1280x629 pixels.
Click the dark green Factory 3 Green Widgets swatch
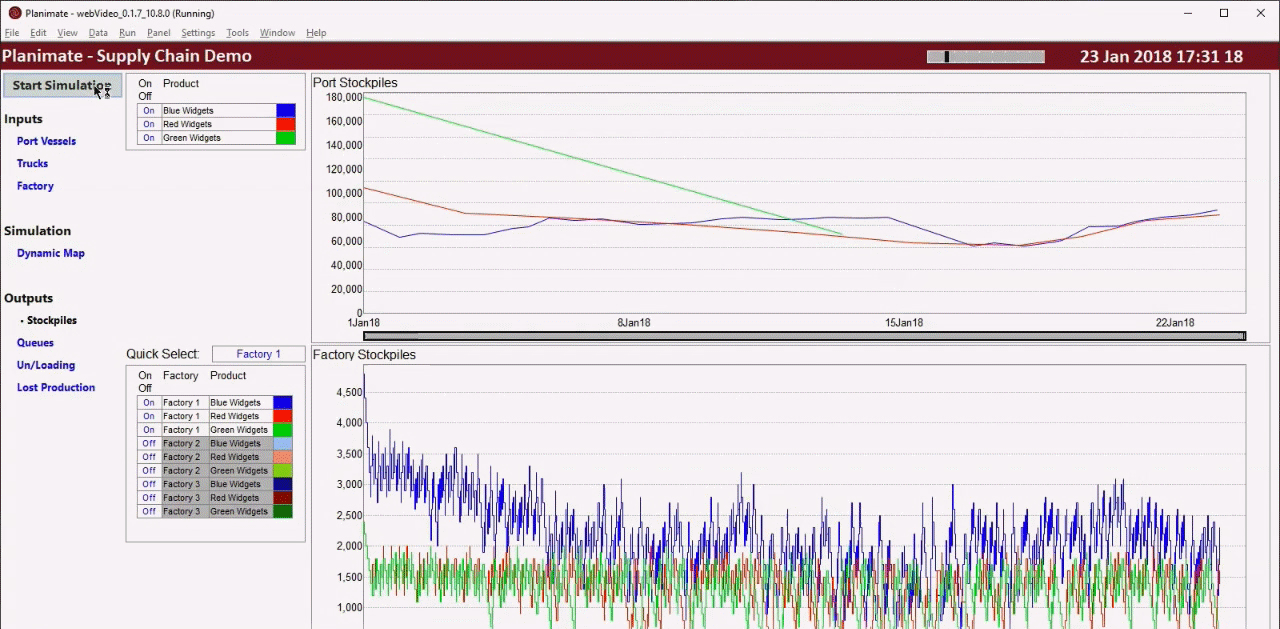click(283, 511)
